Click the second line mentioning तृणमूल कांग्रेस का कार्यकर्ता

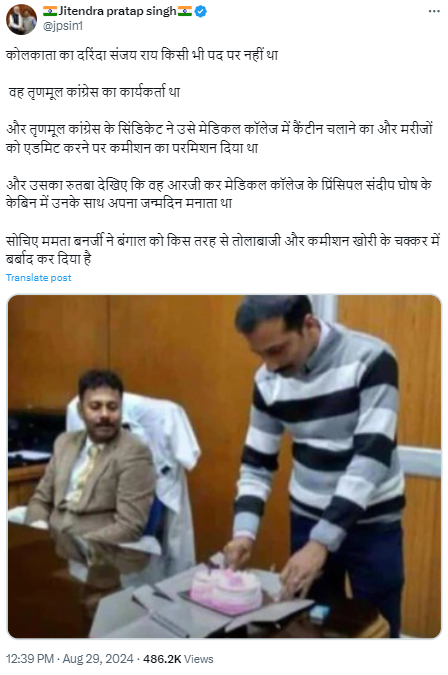click(x=94, y=92)
